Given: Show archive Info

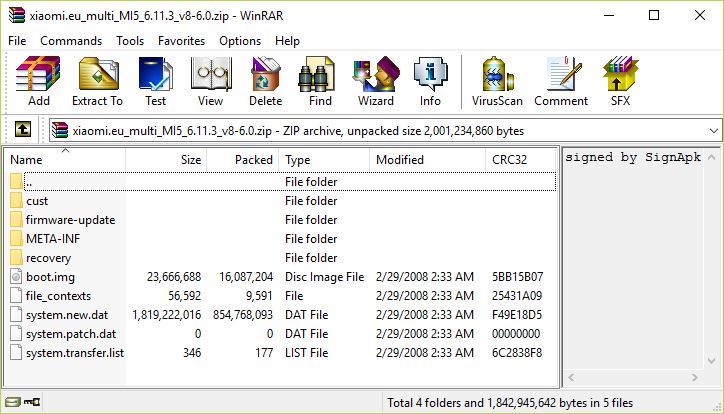Looking at the screenshot, I should [x=430, y=81].
